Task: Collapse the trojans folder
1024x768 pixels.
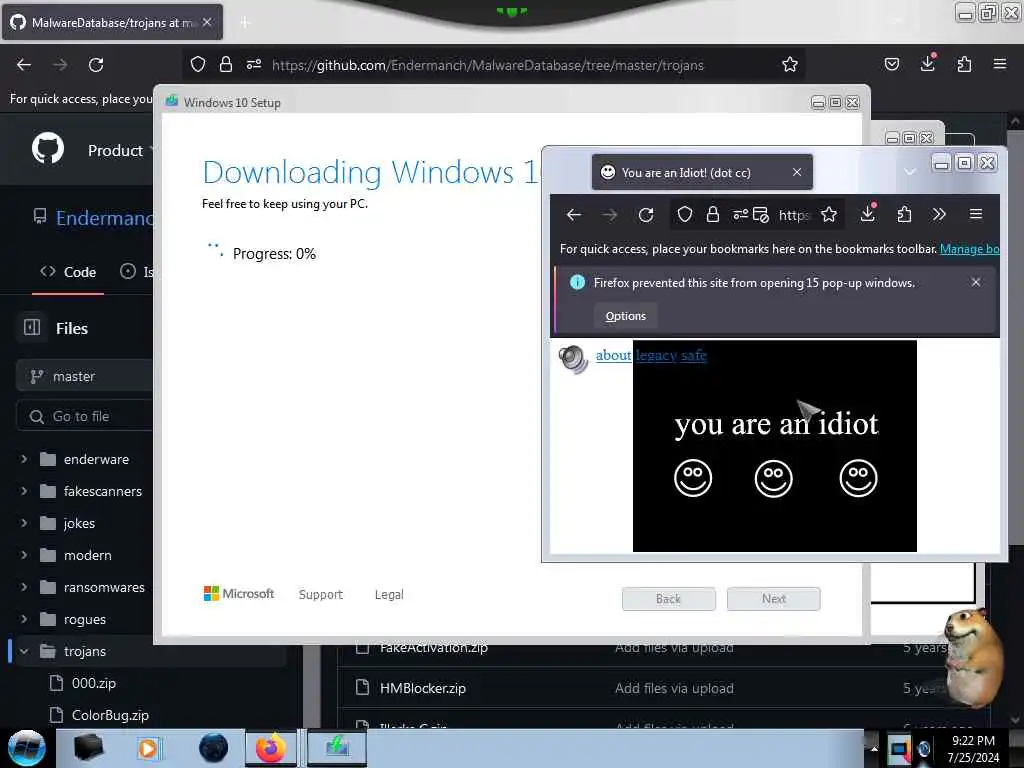Action: pos(24,651)
